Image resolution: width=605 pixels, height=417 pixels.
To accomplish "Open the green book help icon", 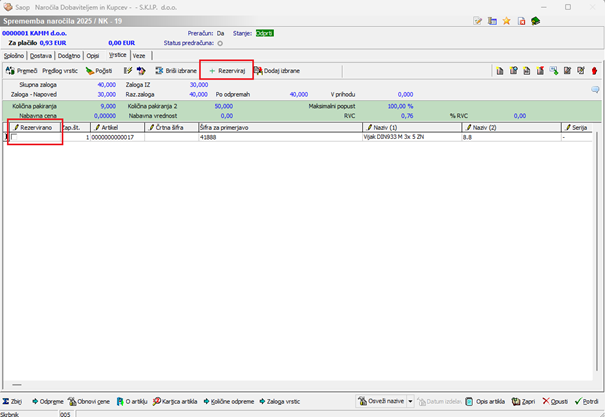I will click(535, 21).
